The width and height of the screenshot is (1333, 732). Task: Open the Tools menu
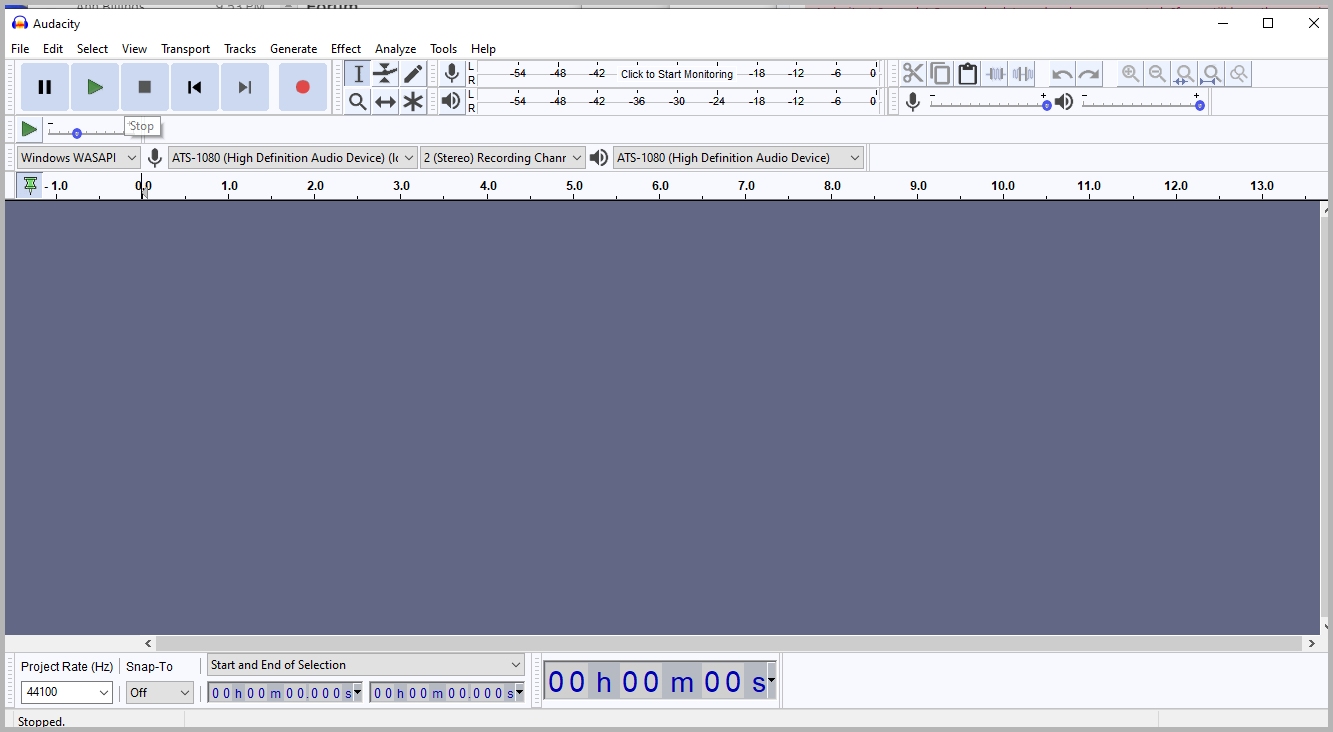click(443, 49)
